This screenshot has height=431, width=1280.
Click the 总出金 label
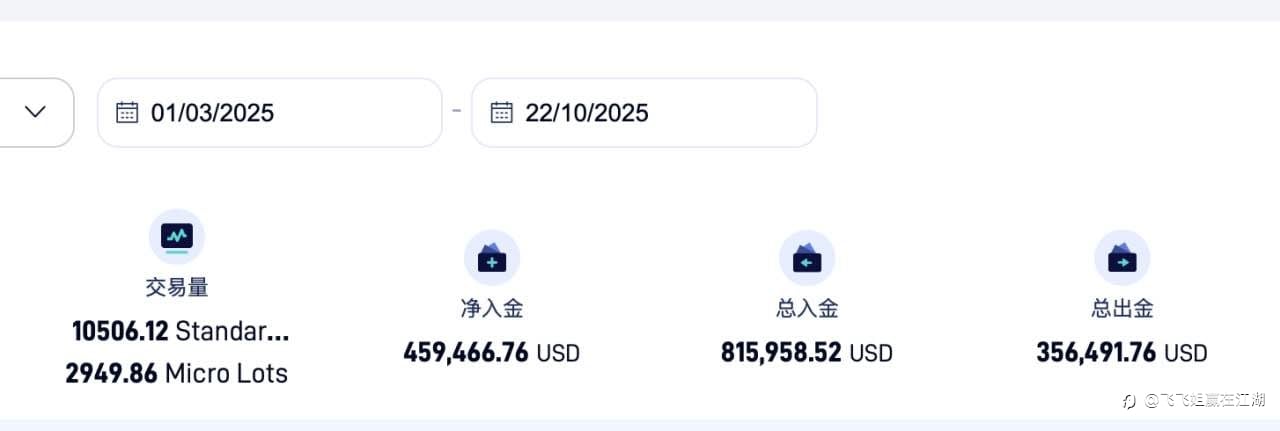(1122, 309)
